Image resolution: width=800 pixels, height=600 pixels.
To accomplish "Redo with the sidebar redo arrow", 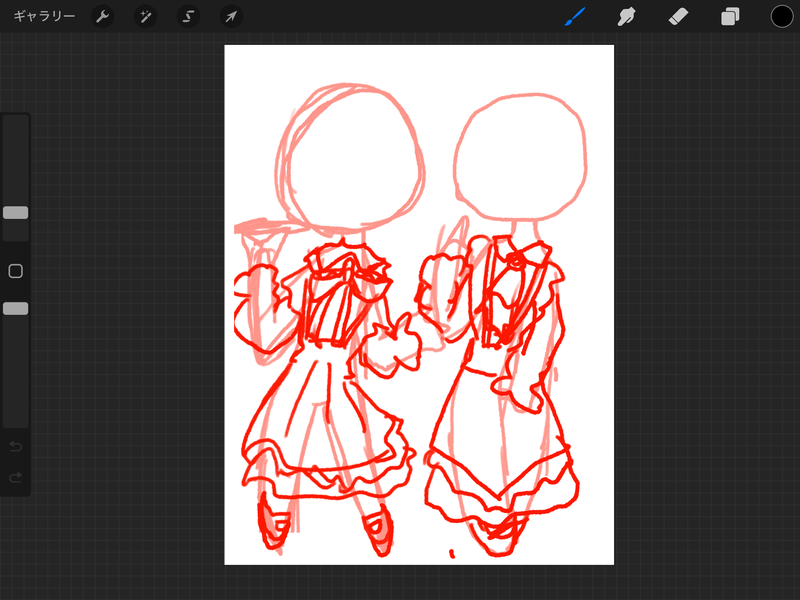I will [15, 478].
